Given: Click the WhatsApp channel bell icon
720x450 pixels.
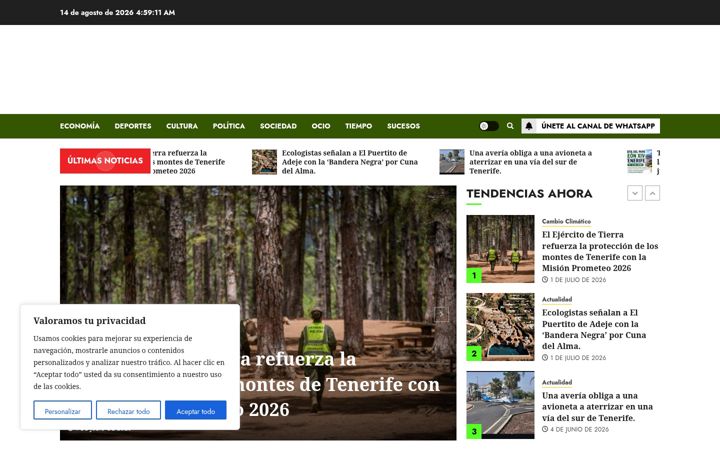Looking at the screenshot, I should click(529, 126).
